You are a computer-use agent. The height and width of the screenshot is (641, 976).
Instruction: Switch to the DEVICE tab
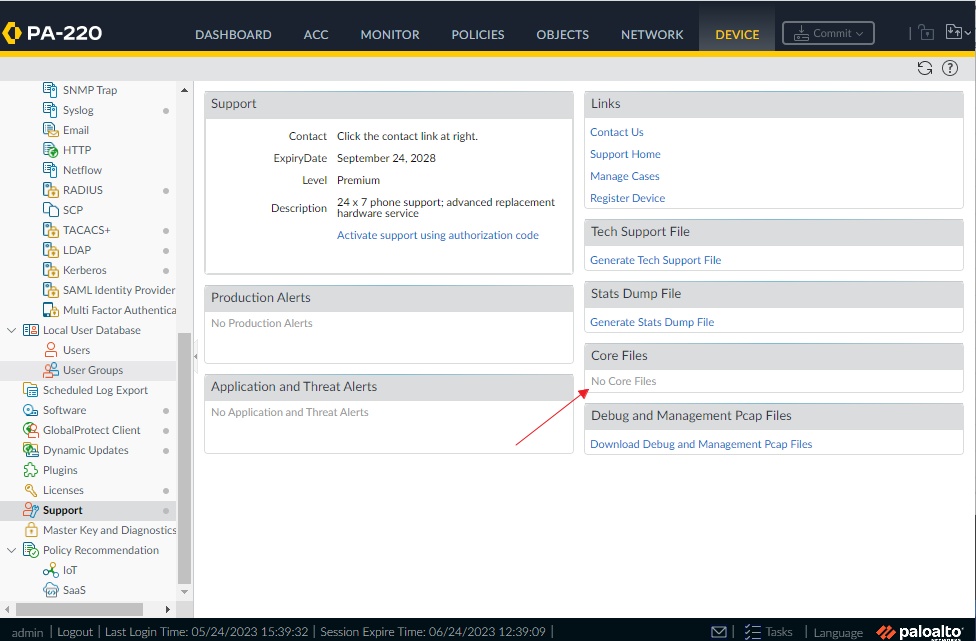point(736,33)
